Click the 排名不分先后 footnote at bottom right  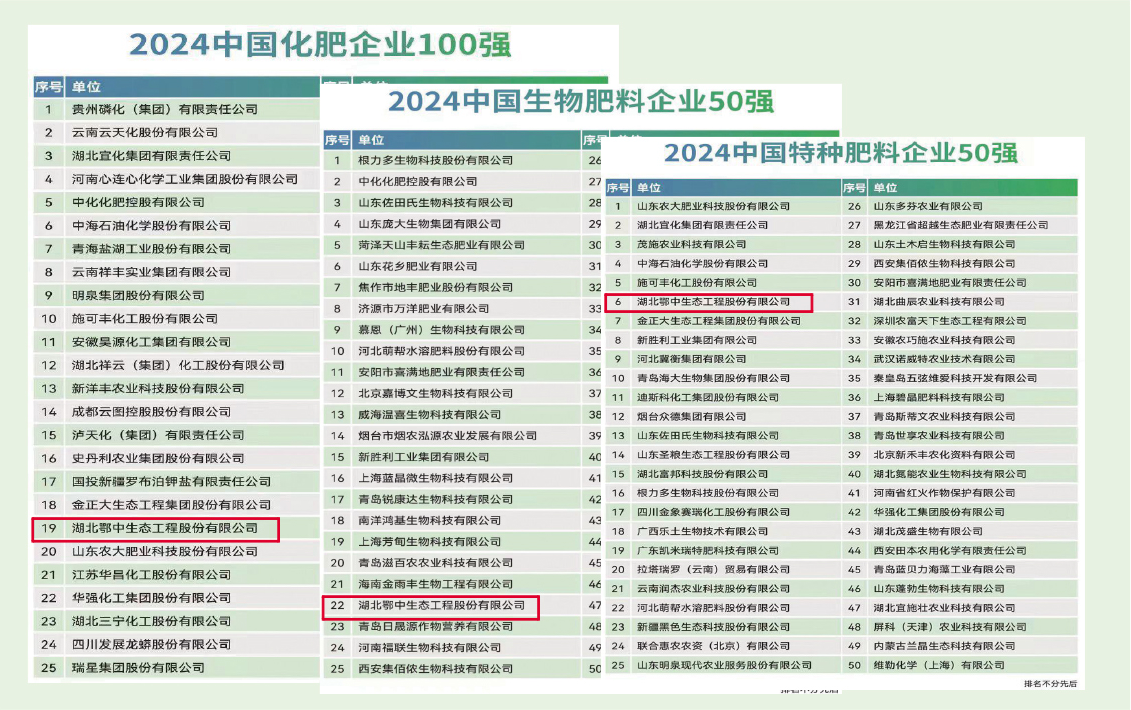coord(1050,683)
